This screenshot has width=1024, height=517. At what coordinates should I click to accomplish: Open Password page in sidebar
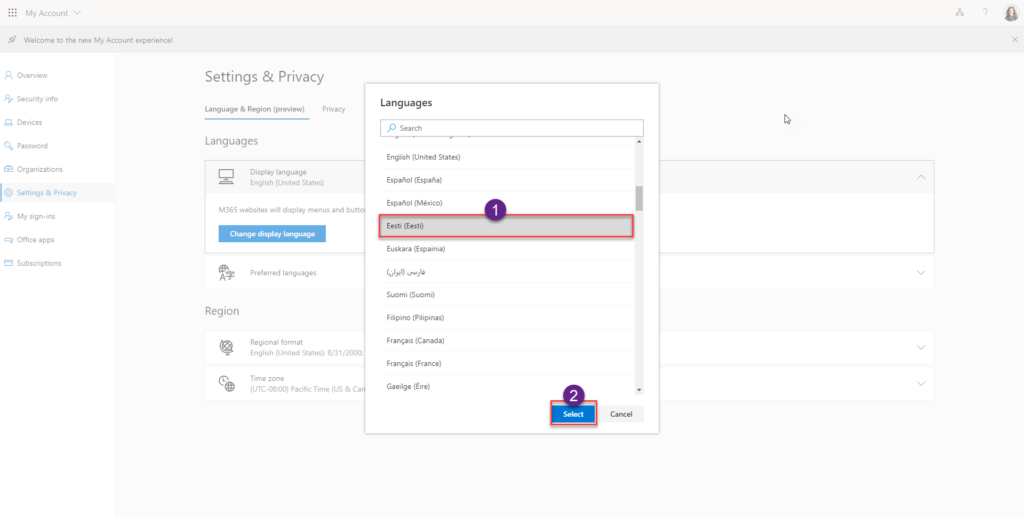point(32,146)
